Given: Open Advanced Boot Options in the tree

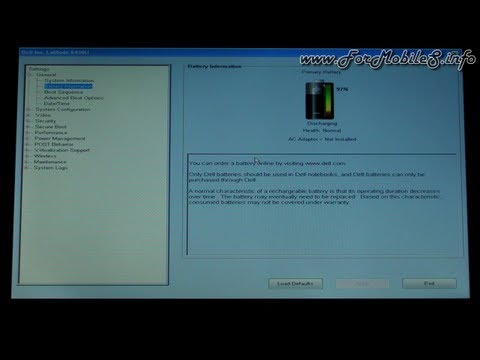Looking at the screenshot, I should [74, 98].
